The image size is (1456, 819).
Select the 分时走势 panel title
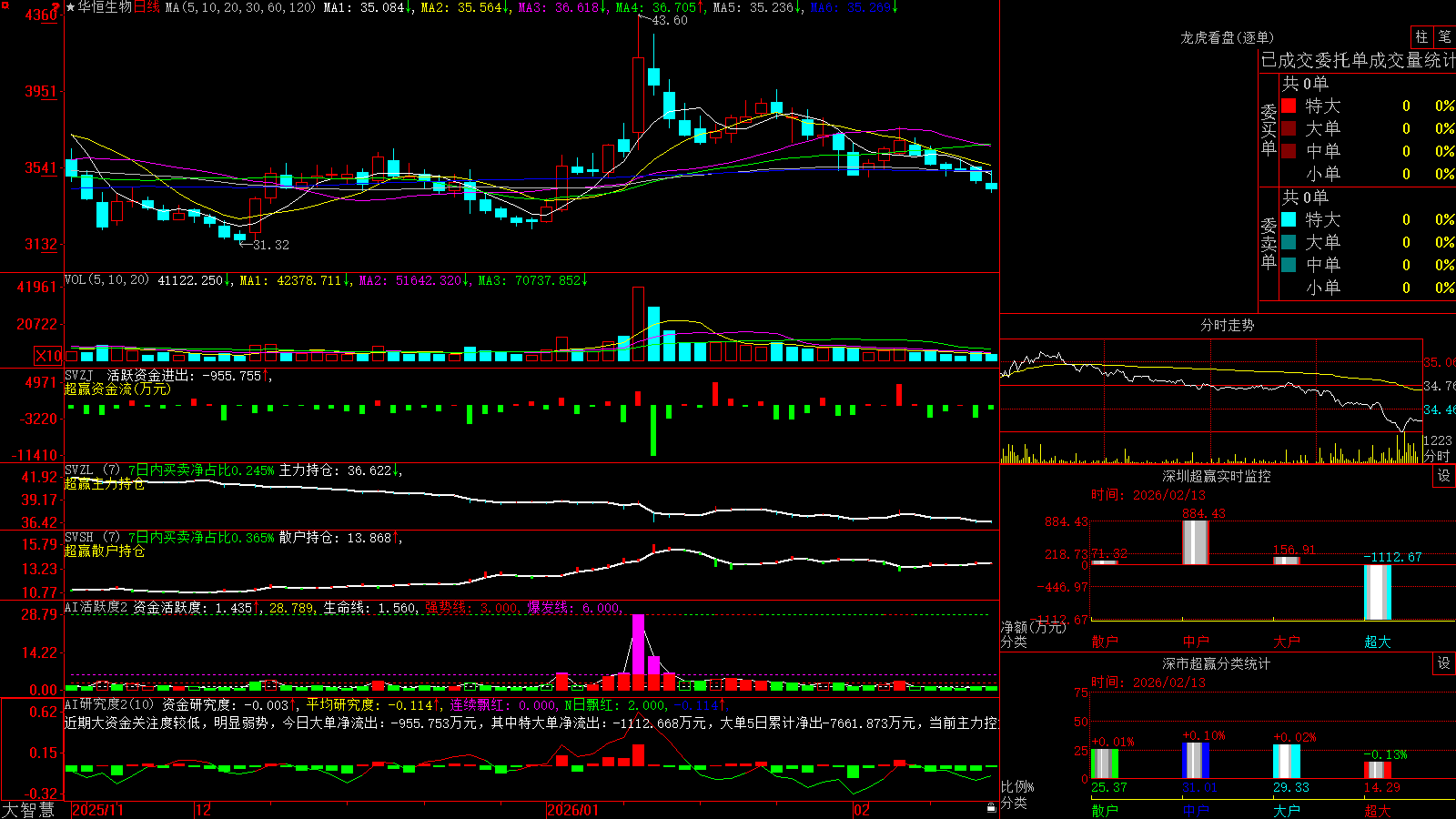click(x=1227, y=325)
